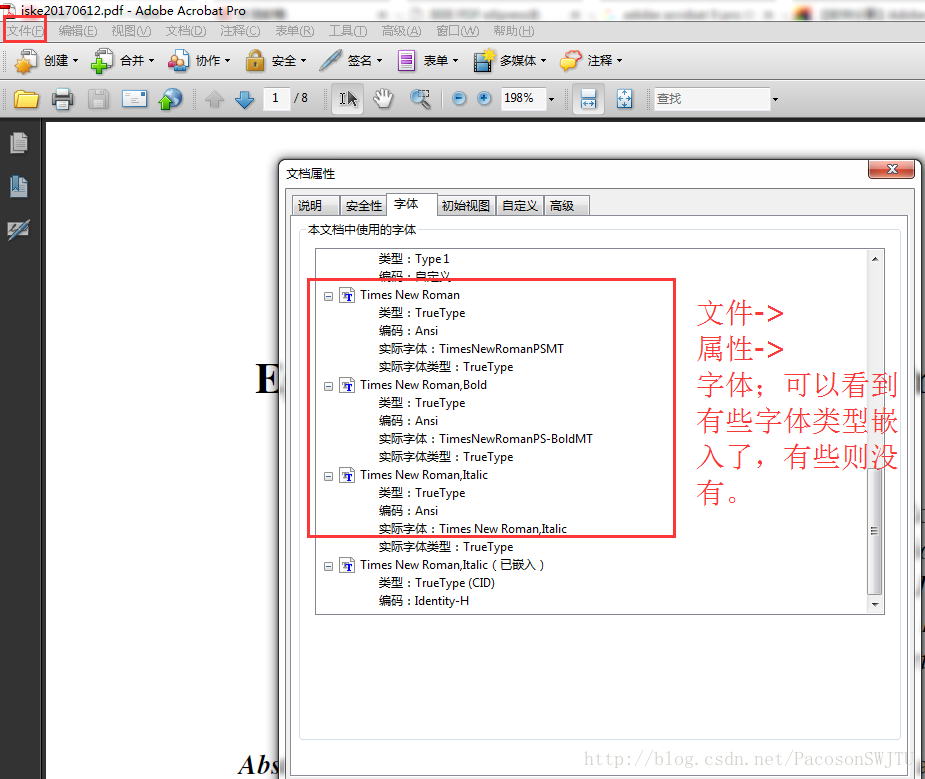Open the 高级(A) menu
This screenshot has width=925, height=779.
[401, 31]
